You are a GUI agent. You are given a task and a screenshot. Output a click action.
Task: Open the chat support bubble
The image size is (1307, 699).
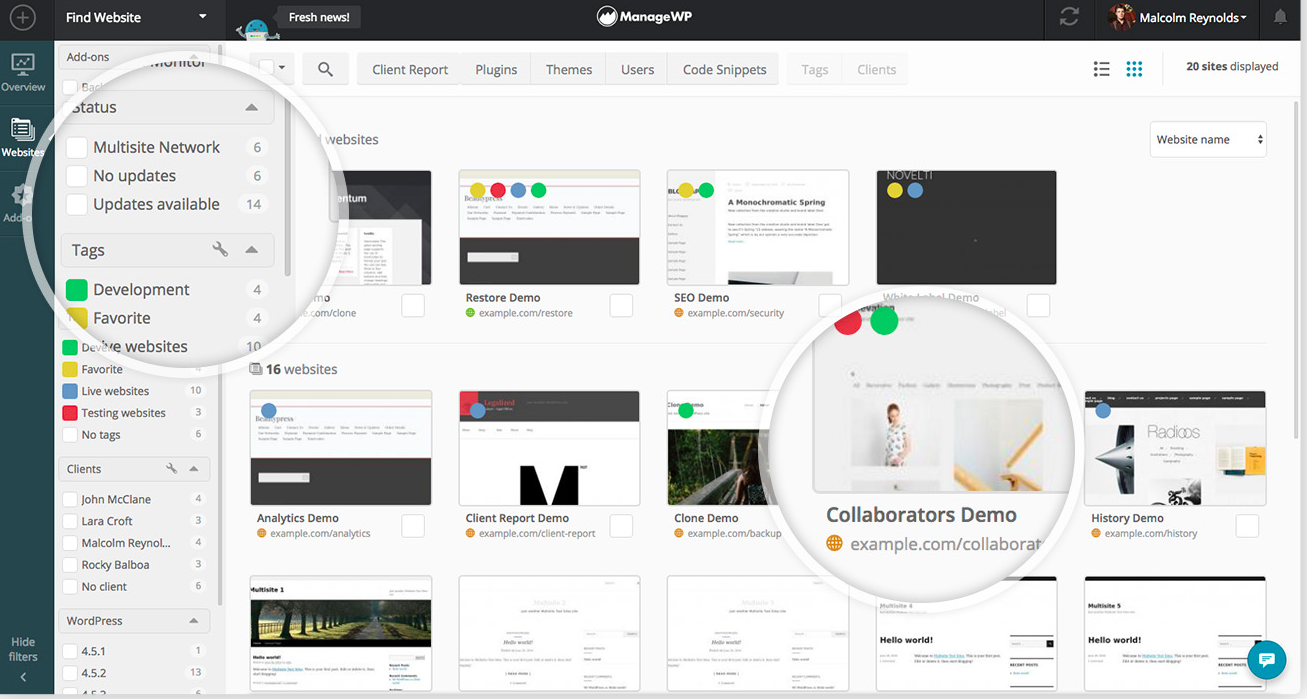pyautogui.click(x=1266, y=660)
